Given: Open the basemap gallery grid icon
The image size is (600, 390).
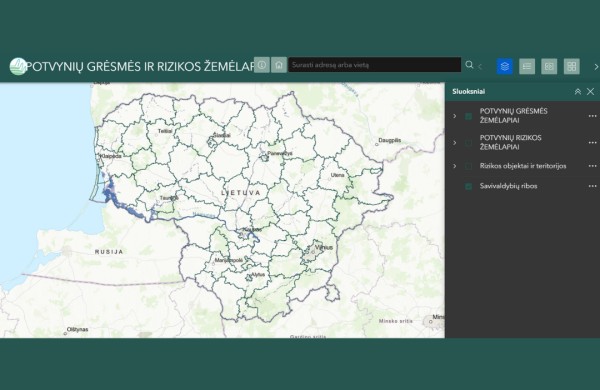Looking at the screenshot, I should [x=572, y=67].
